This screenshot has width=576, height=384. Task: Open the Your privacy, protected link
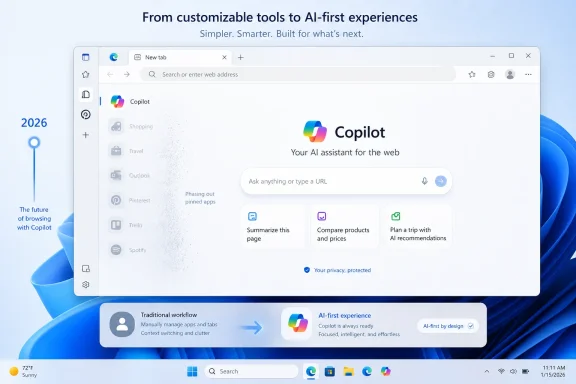[x=337, y=270]
